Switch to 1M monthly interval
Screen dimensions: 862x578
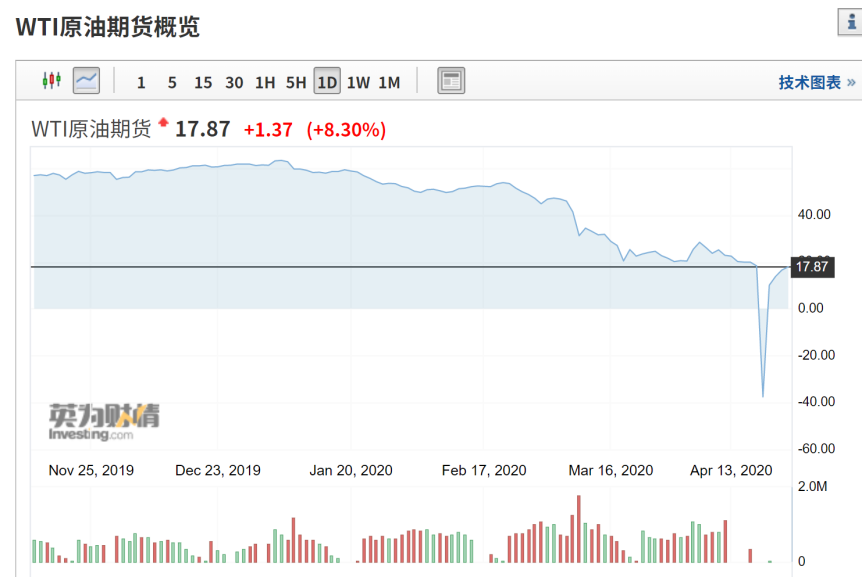pos(389,82)
